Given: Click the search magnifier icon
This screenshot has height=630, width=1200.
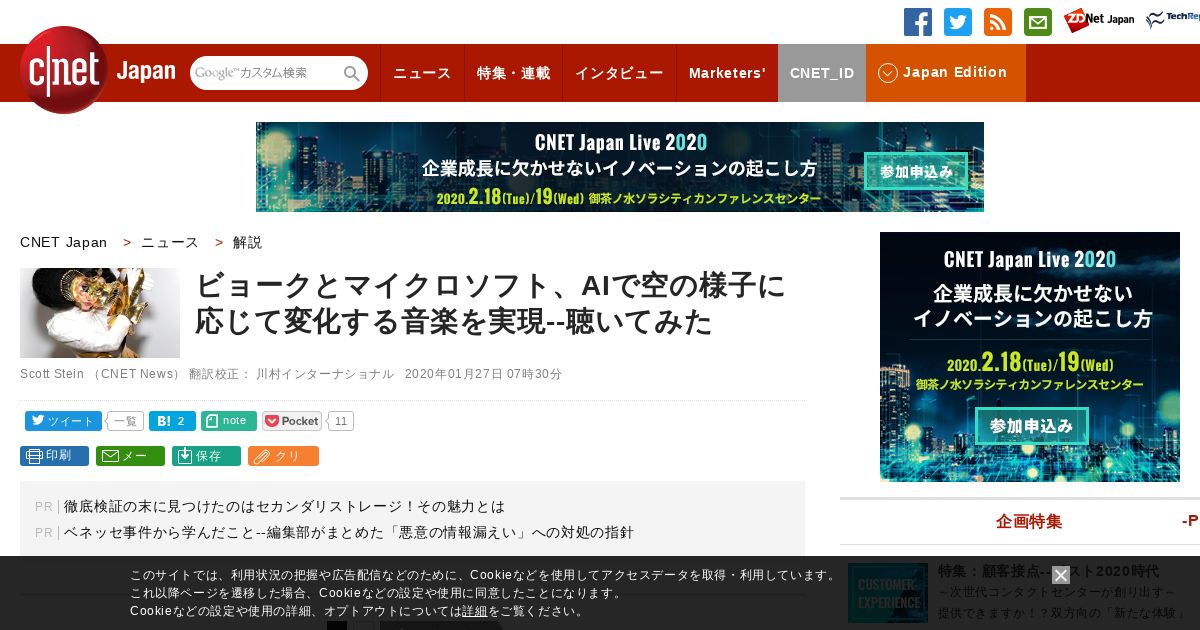Looking at the screenshot, I should point(352,73).
